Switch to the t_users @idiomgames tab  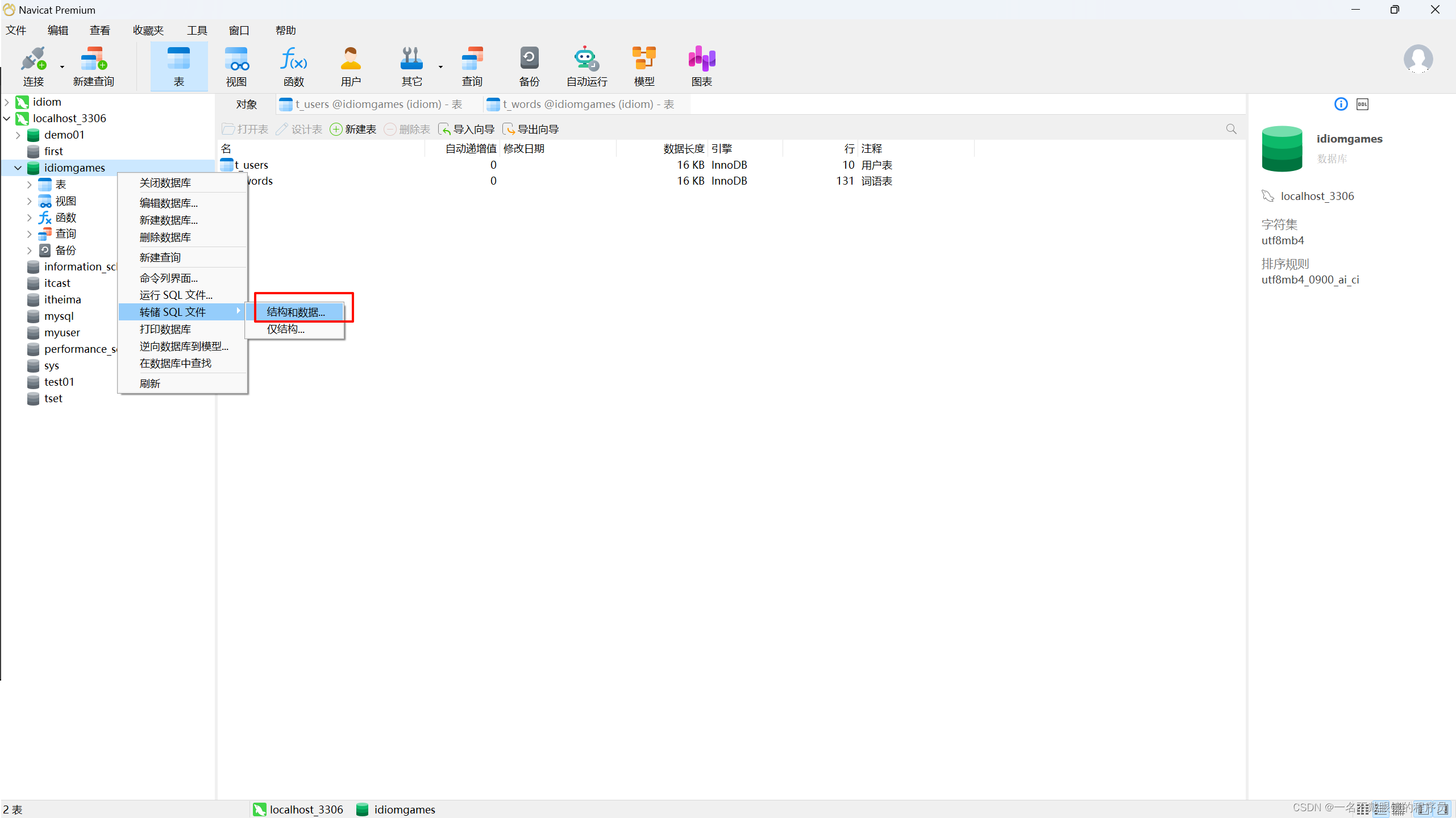point(378,104)
